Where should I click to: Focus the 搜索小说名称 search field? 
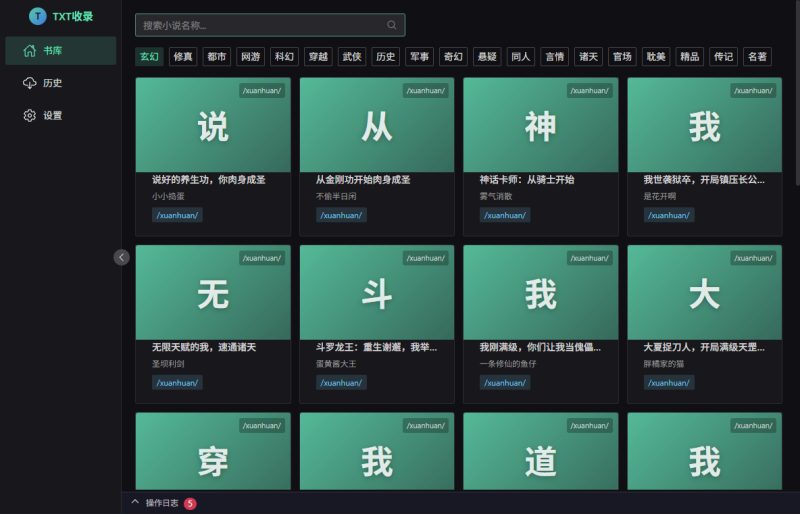point(260,25)
